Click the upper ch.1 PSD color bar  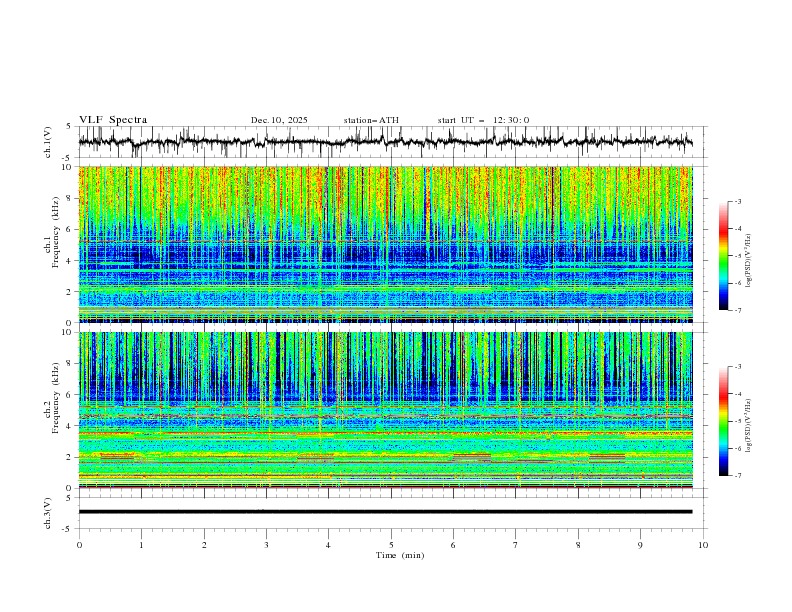coord(724,256)
